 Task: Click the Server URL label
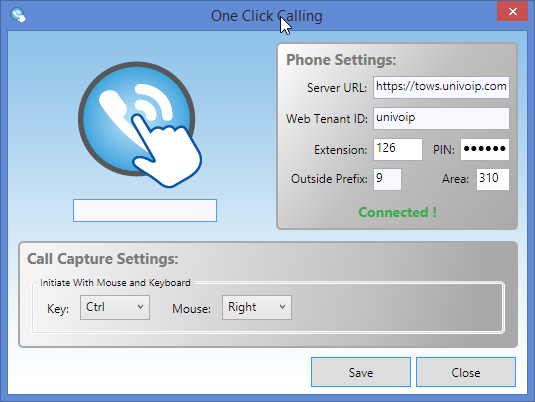[x=337, y=88]
